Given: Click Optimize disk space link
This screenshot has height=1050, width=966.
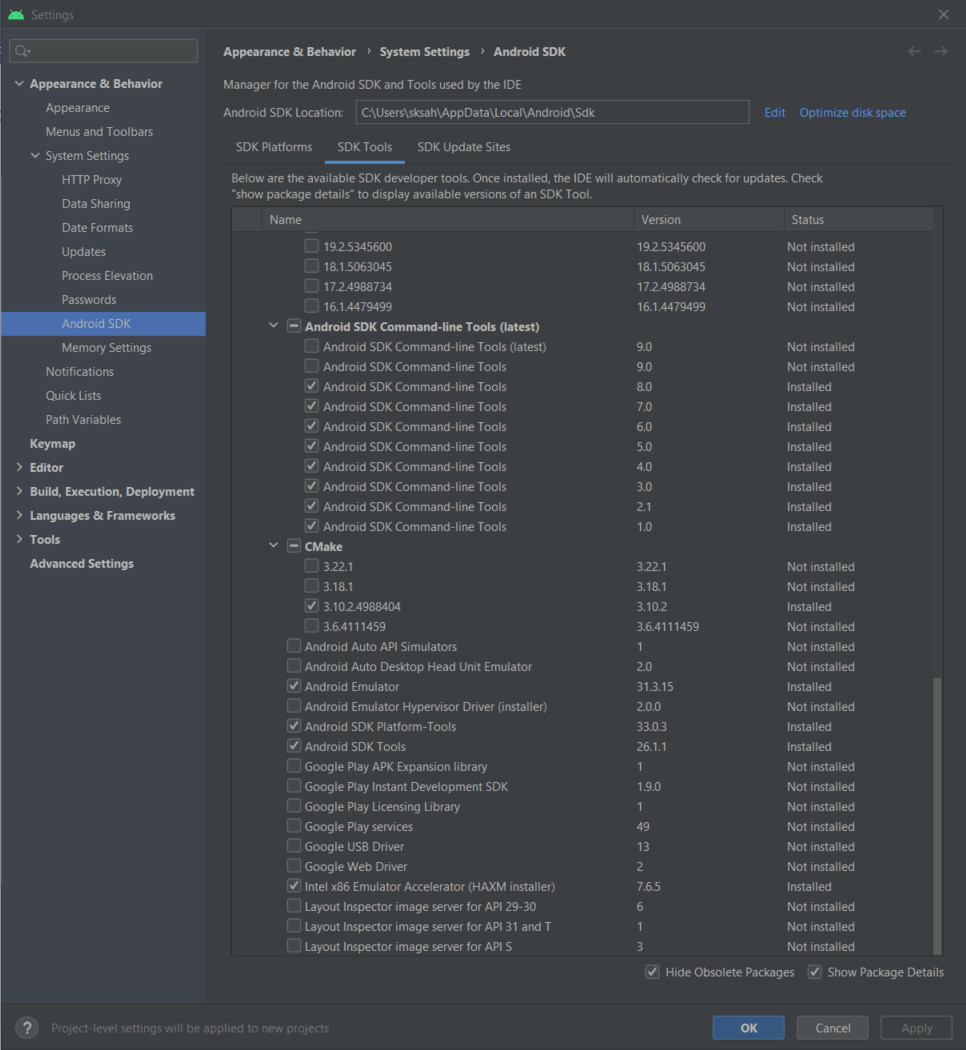Looking at the screenshot, I should 852,112.
